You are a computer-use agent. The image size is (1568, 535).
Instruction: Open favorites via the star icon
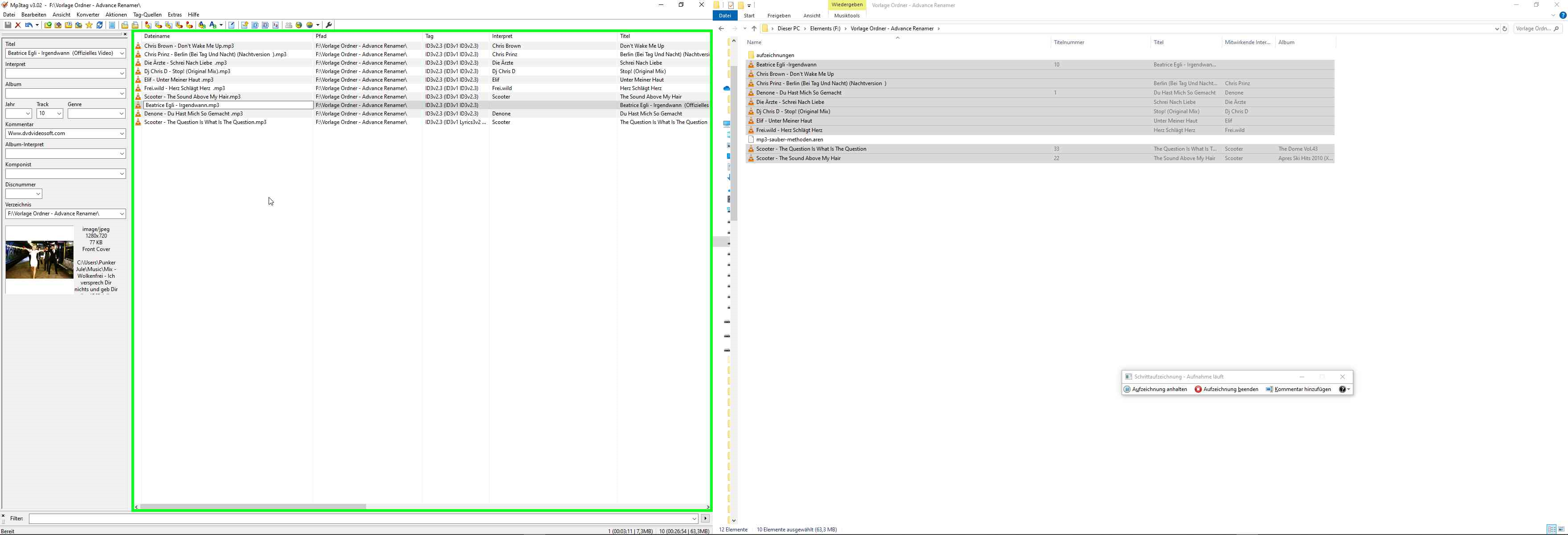coord(89,25)
